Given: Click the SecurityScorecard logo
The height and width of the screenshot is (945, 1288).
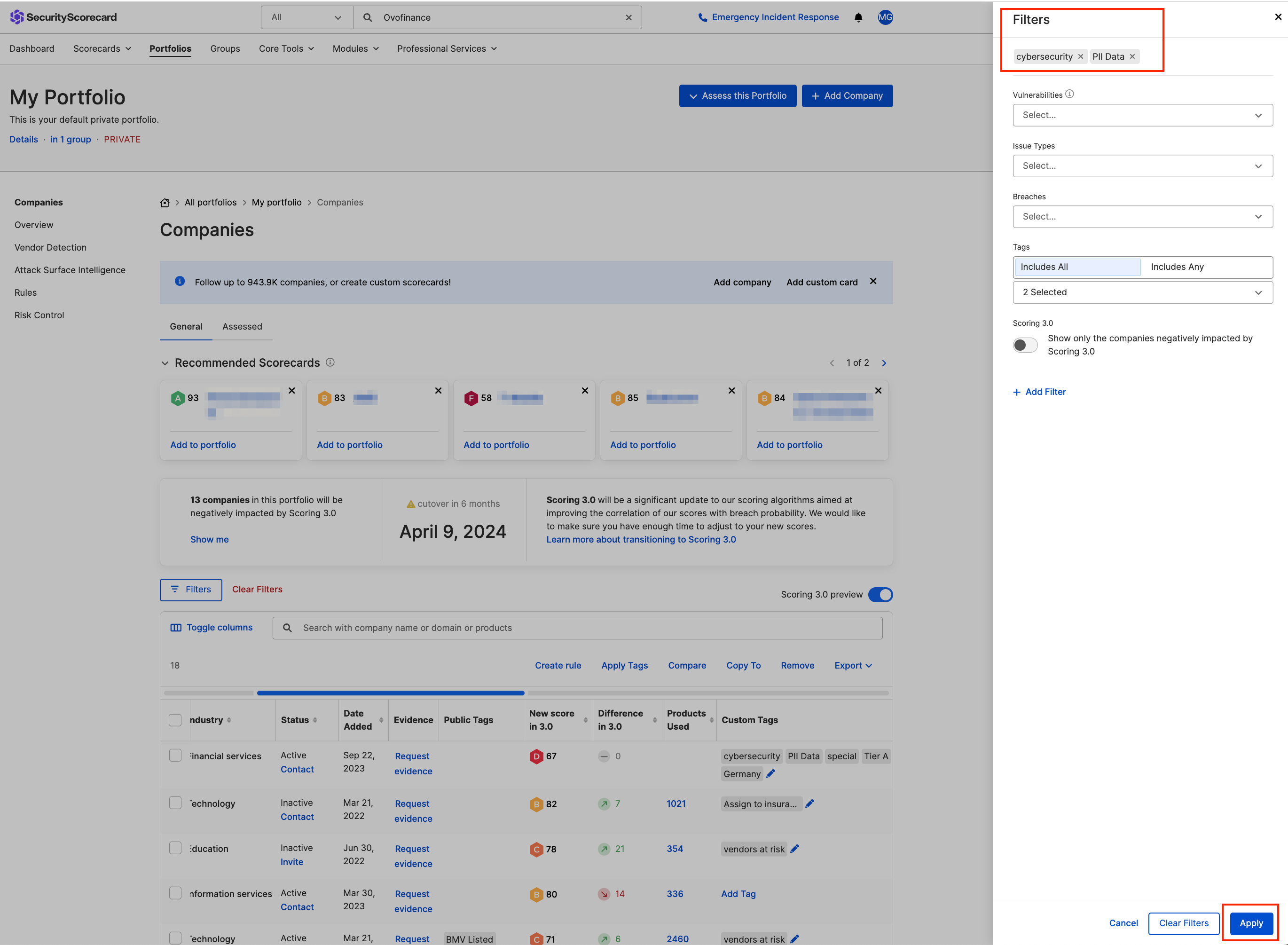Looking at the screenshot, I should 63,17.
